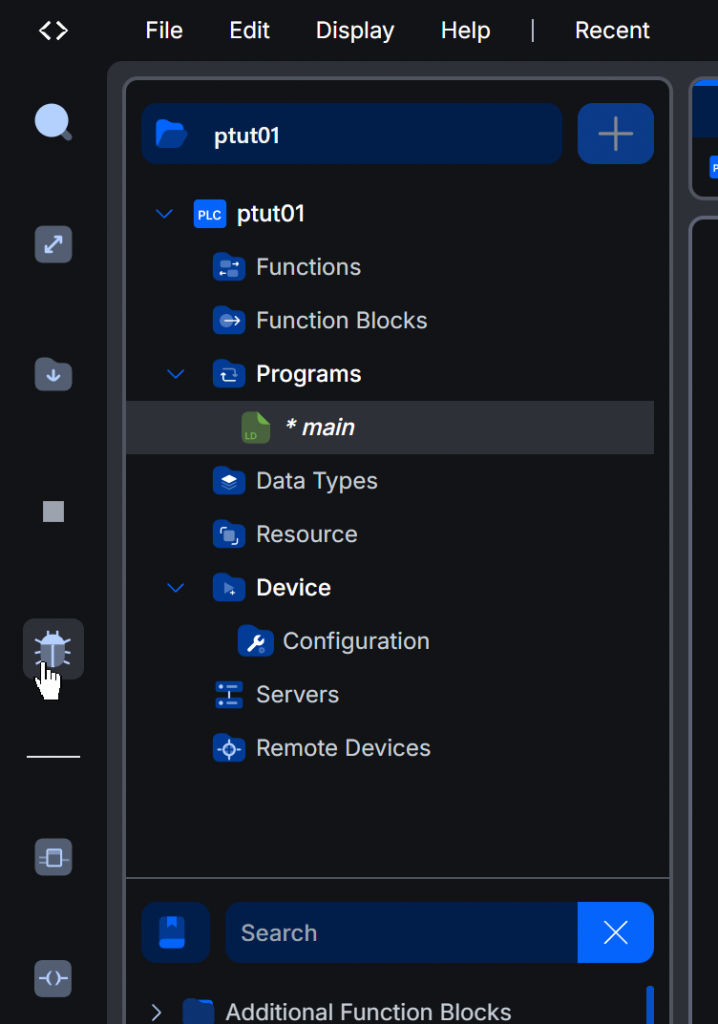Click the download folder icon in sidebar
Image resolution: width=718 pixels, height=1024 pixels.
pyautogui.click(x=53, y=375)
